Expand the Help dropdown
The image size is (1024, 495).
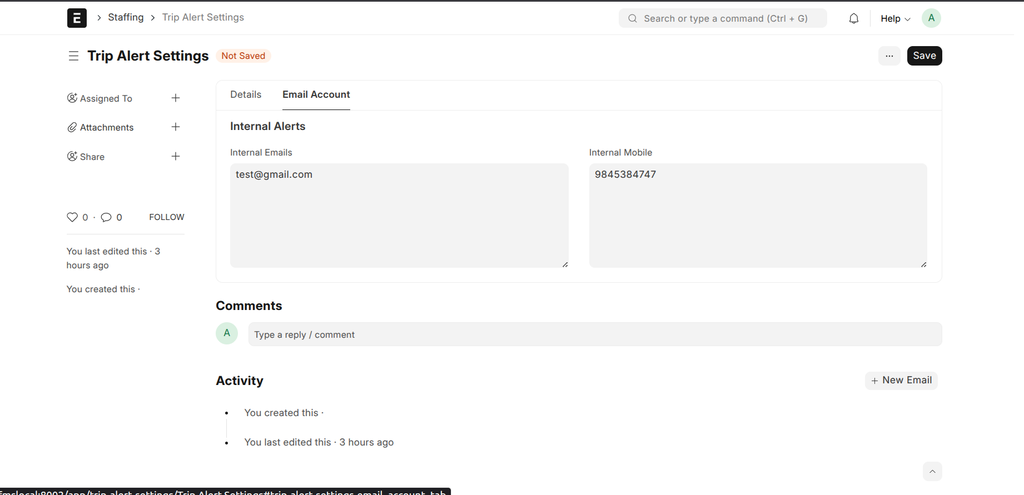895,18
